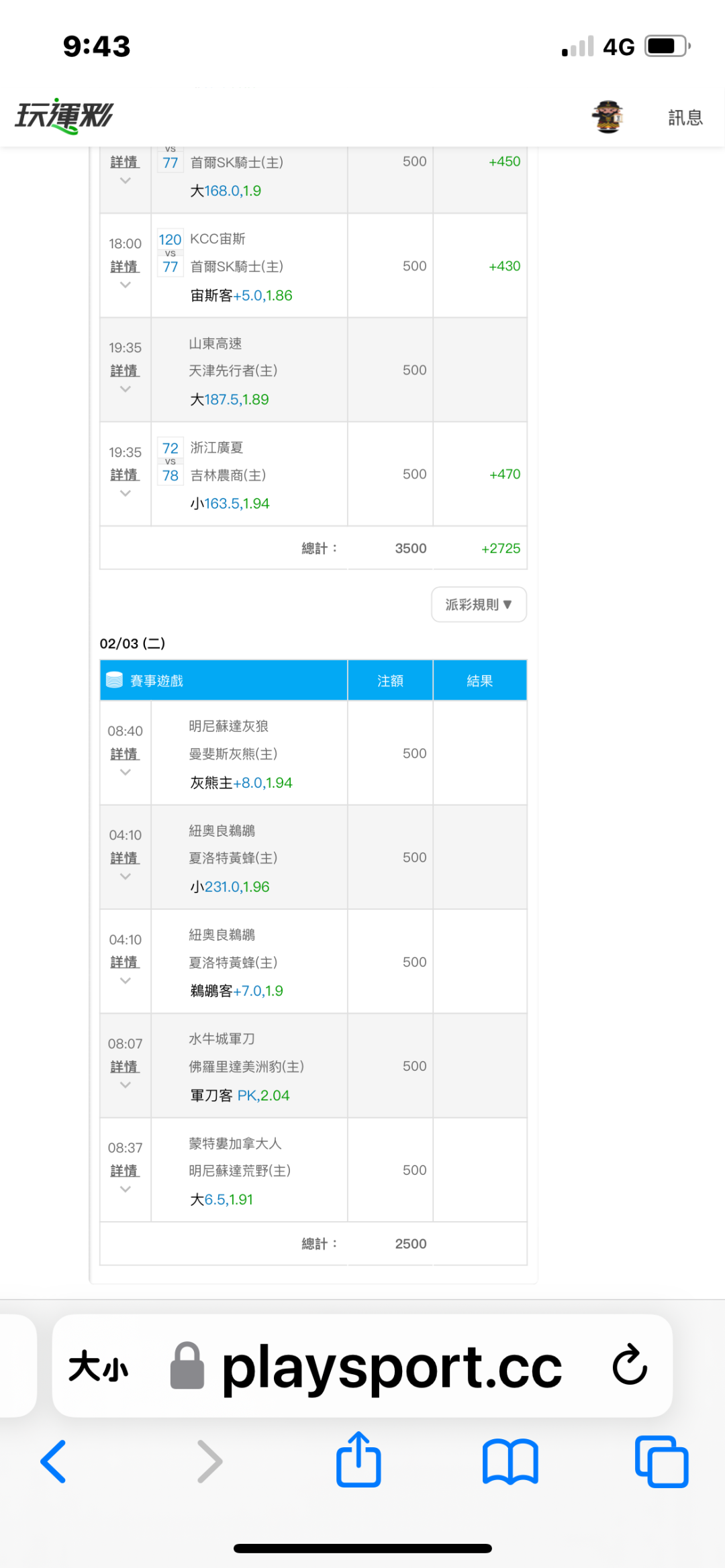Open the 派彩規則 dropdown

tap(479, 605)
